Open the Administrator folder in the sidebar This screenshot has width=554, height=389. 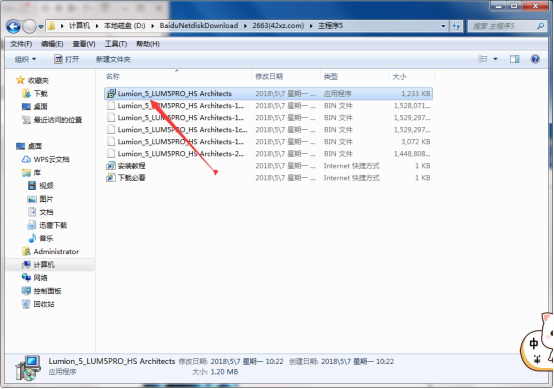point(50,252)
